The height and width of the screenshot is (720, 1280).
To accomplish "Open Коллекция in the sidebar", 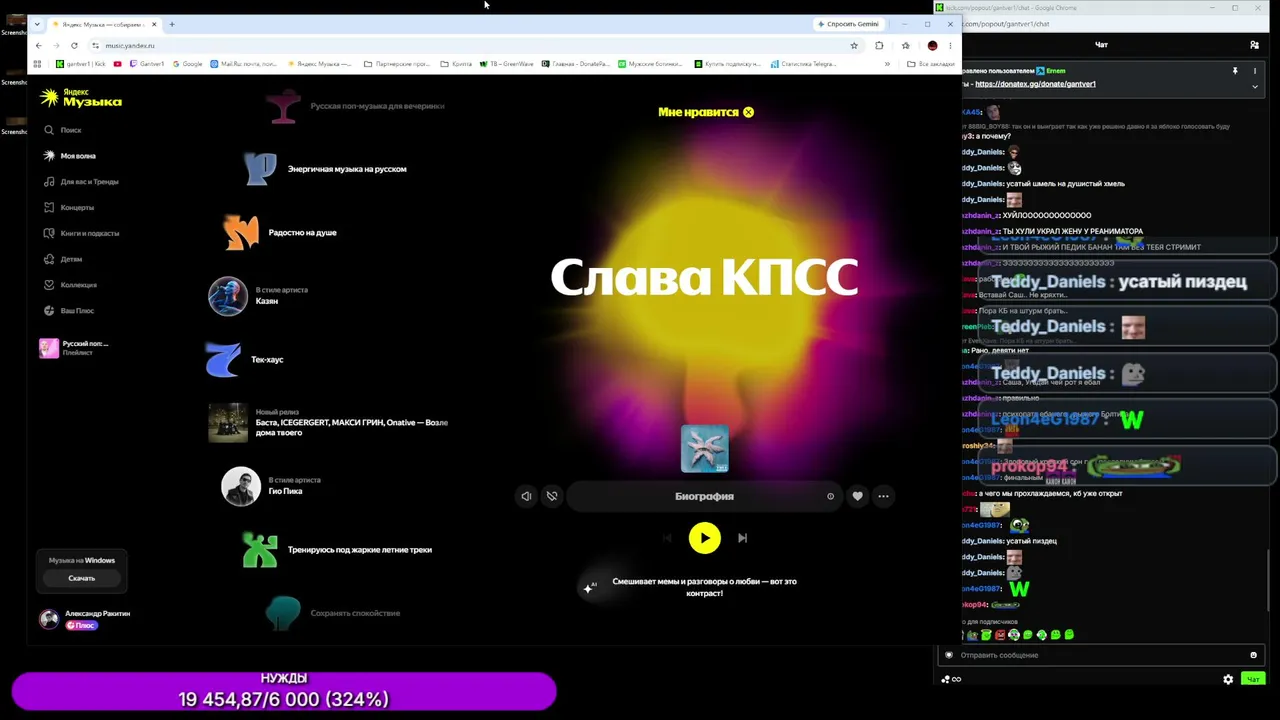I will 70,285.
